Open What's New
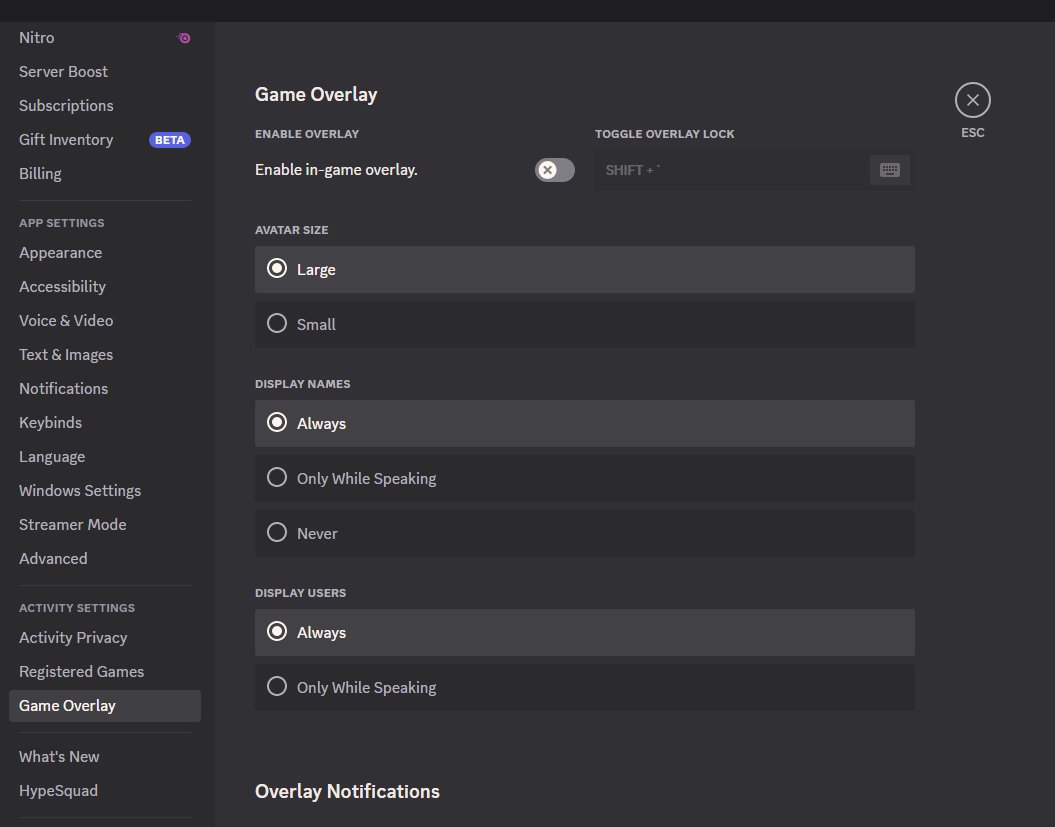The height and width of the screenshot is (827, 1055). pos(59,756)
